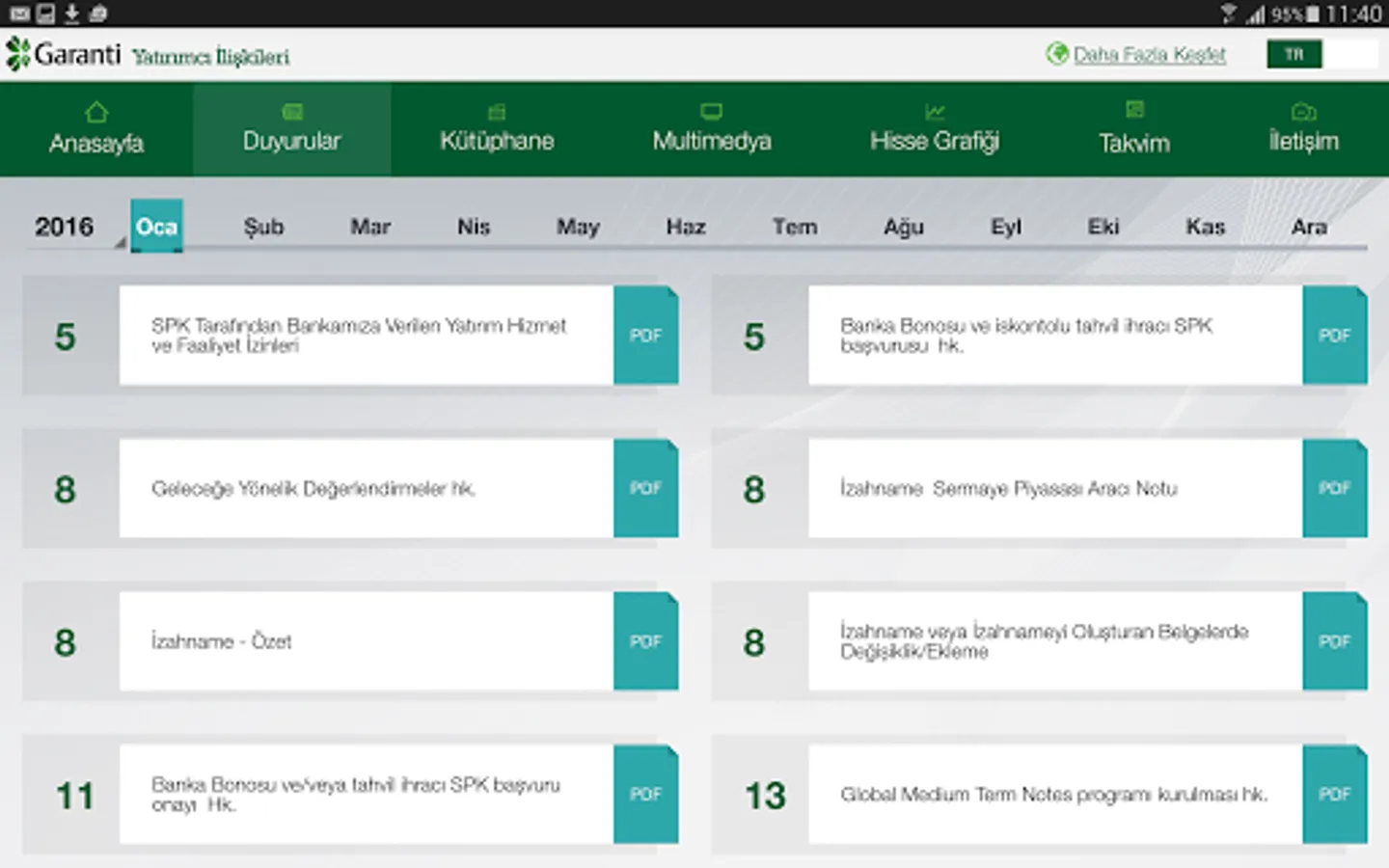
Task: Select the Eyl month tab
Action: pyautogui.click(x=1006, y=227)
